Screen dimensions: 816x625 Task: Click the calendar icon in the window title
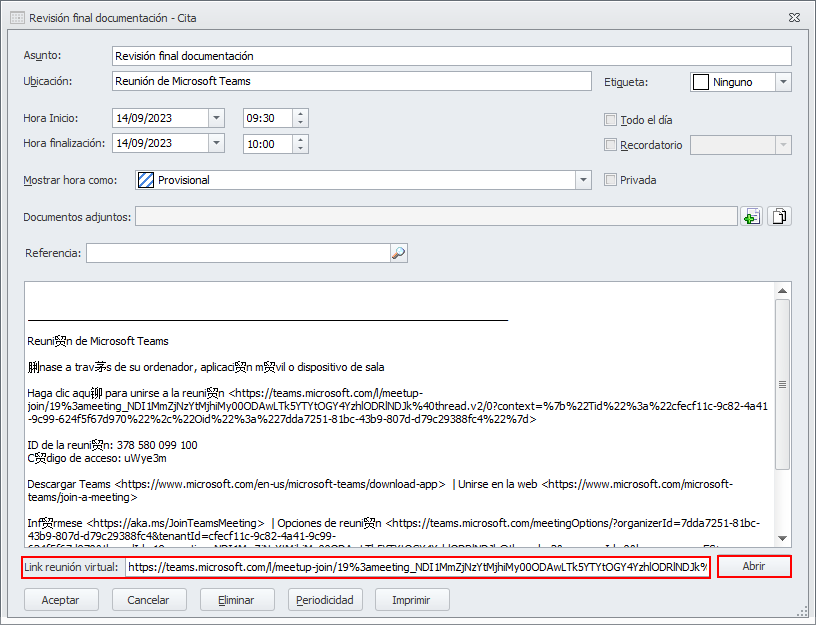pyautogui.click(x=17, y=18)
